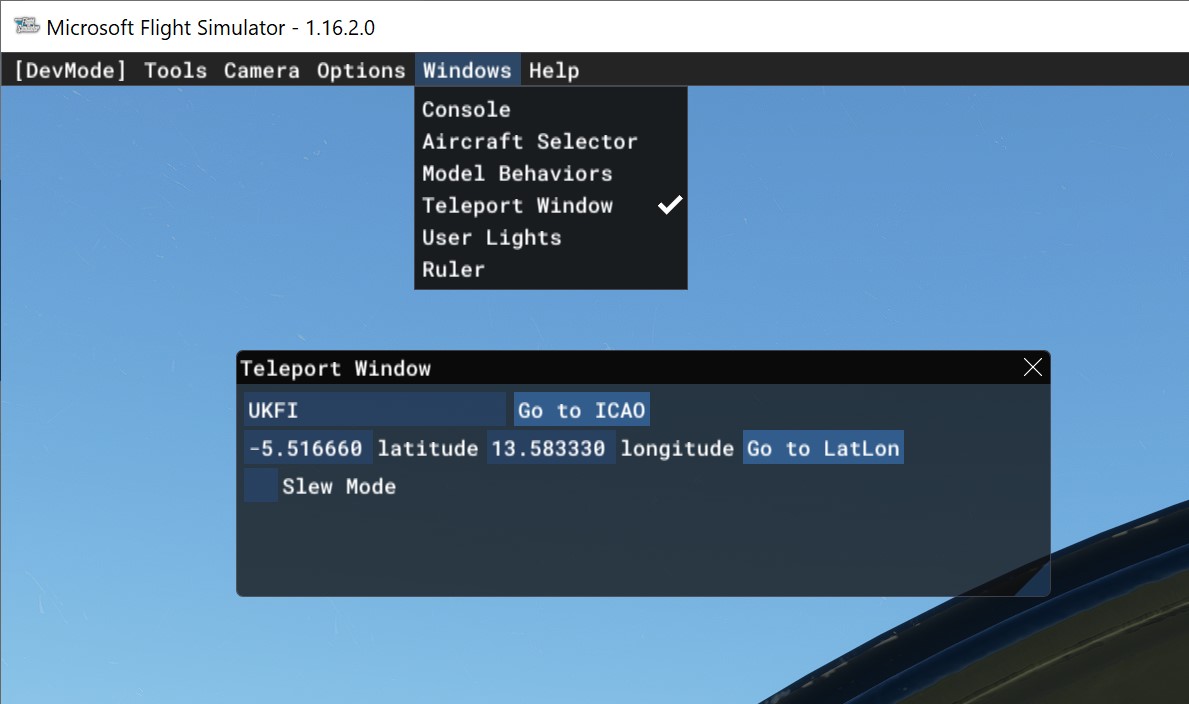Select Teleport Window entry in Windows menu
Screen dimensions: 1189x704
click(518, 205)
